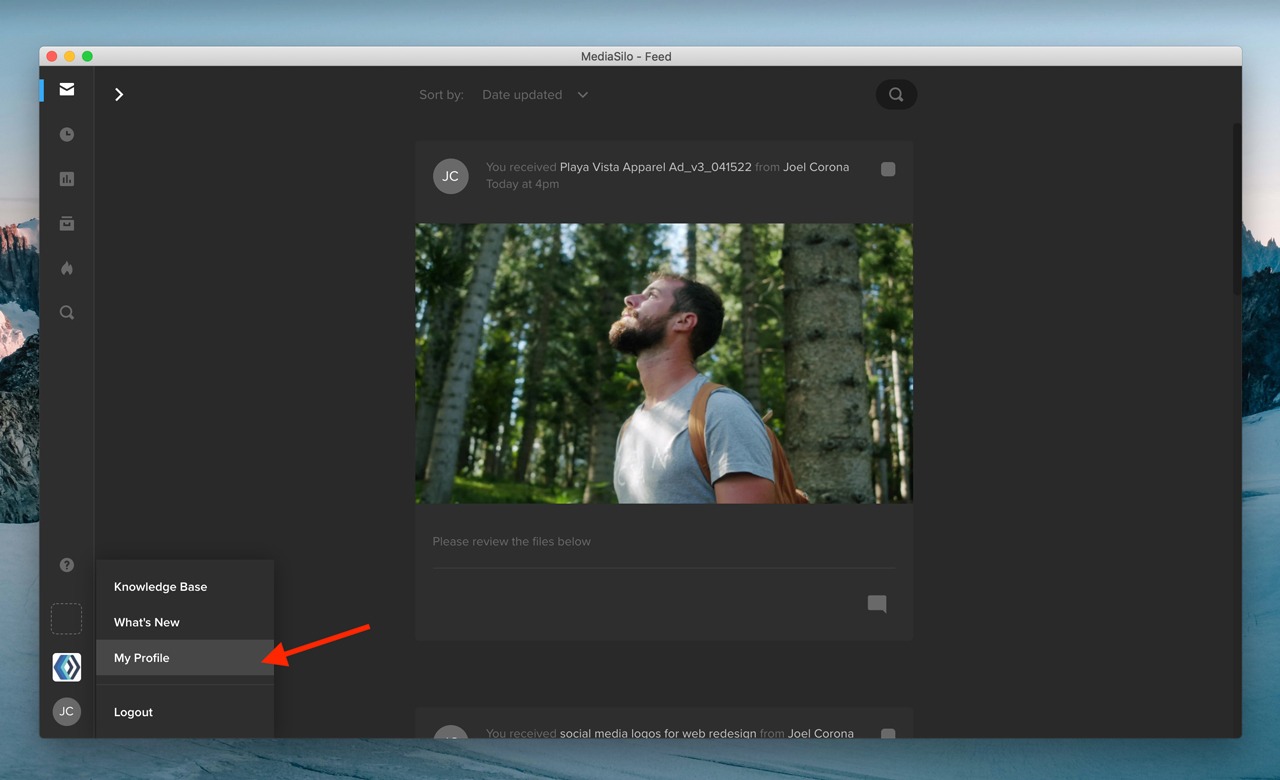Open the flame sidebar icon

coord(66,268)
